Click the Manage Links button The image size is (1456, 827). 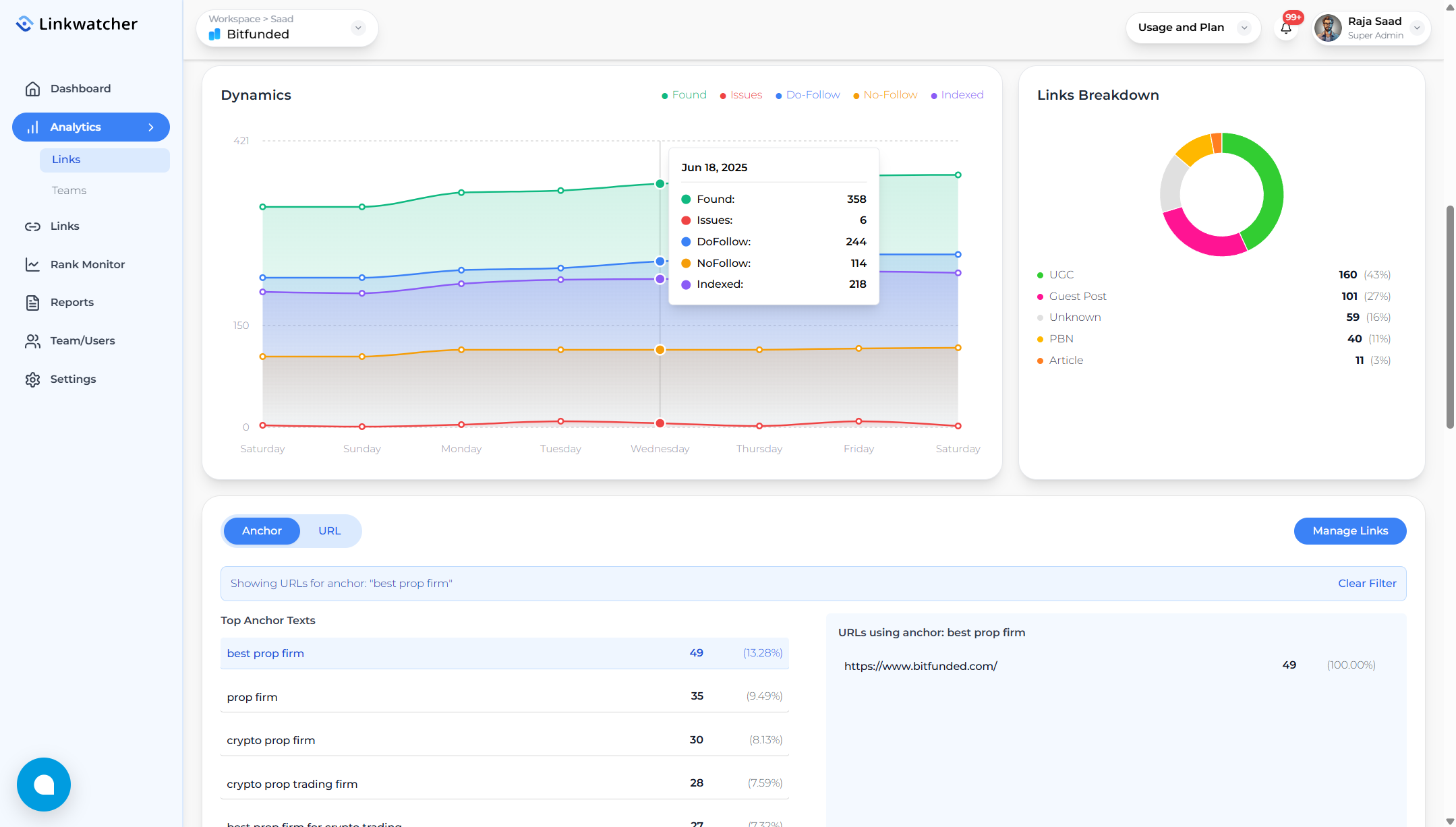pos(1350,531)
